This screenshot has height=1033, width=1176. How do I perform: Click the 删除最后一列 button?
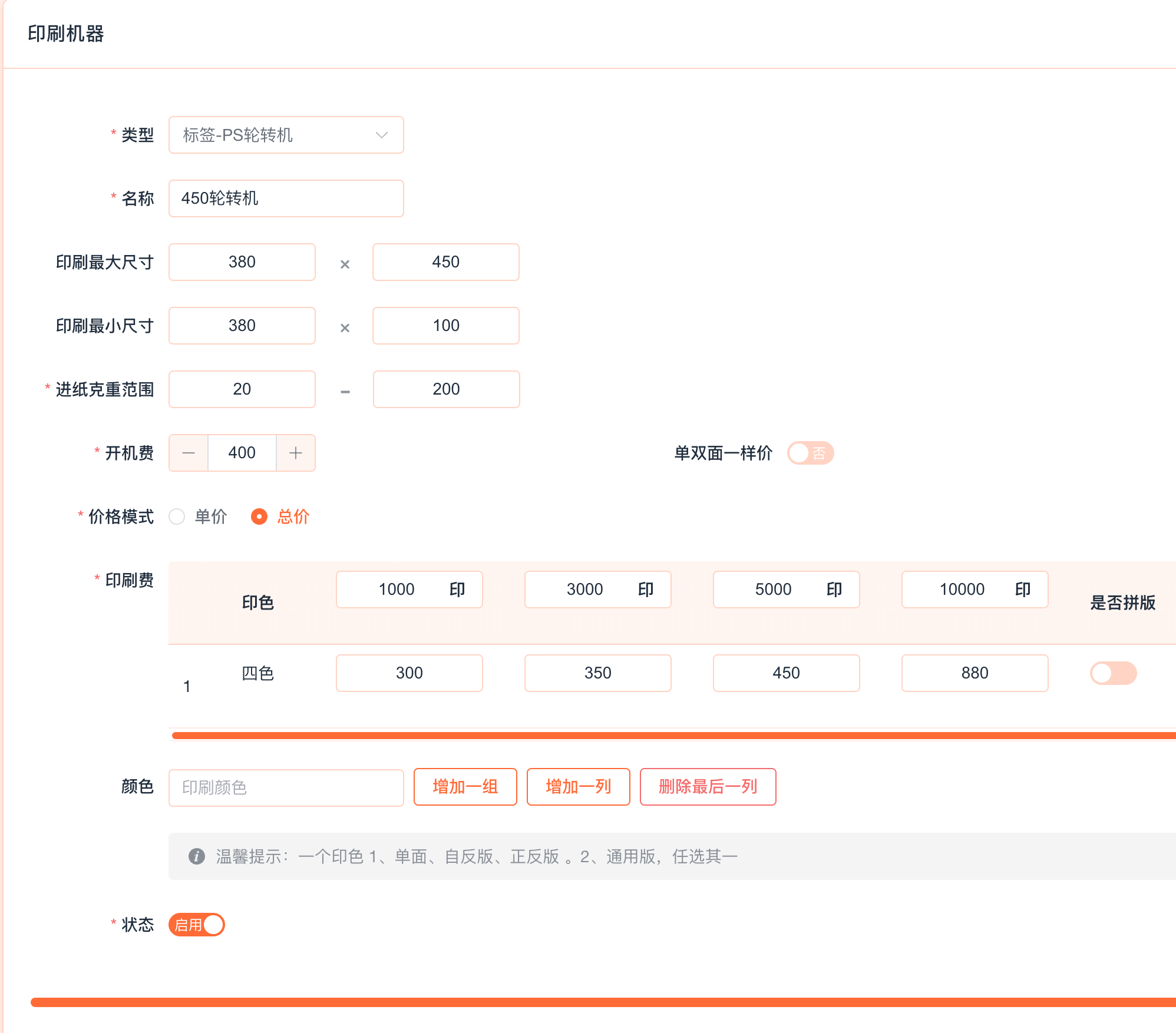[x=708, y=787]
